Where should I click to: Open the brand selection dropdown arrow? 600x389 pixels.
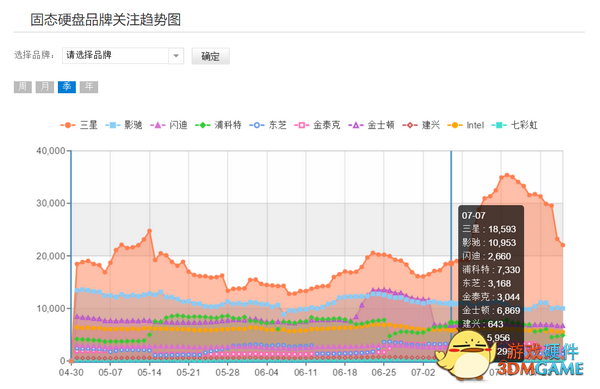point(176,56)
